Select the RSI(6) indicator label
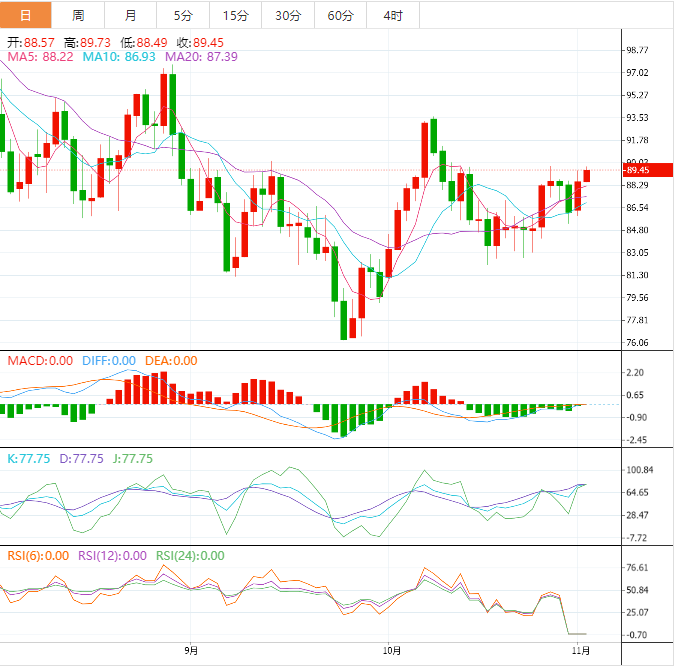This screenshot has width=674, height=667. click(38, 556)
